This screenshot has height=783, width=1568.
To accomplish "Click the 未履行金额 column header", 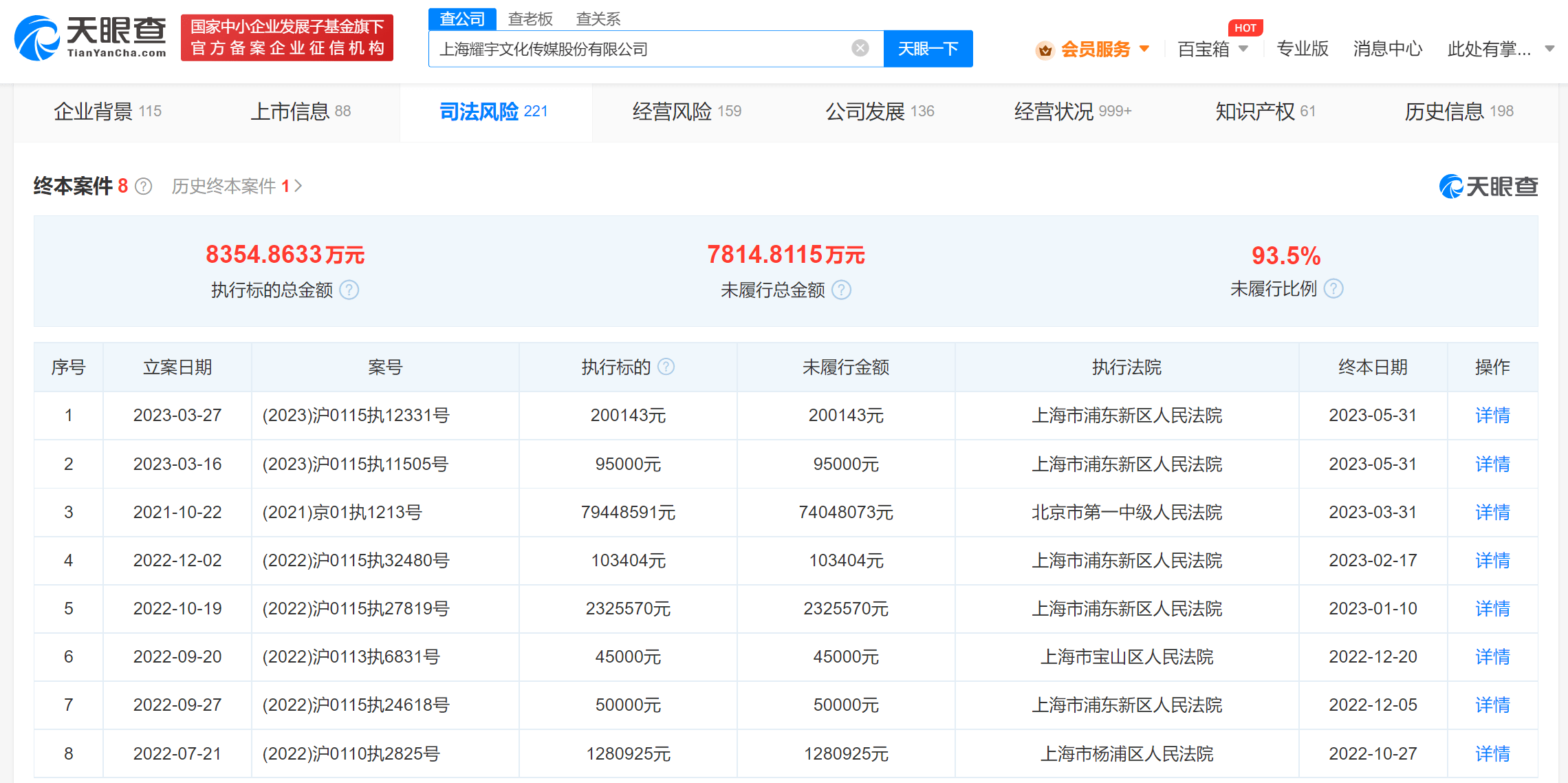I will pyautogui.click(x=846, y=367).
